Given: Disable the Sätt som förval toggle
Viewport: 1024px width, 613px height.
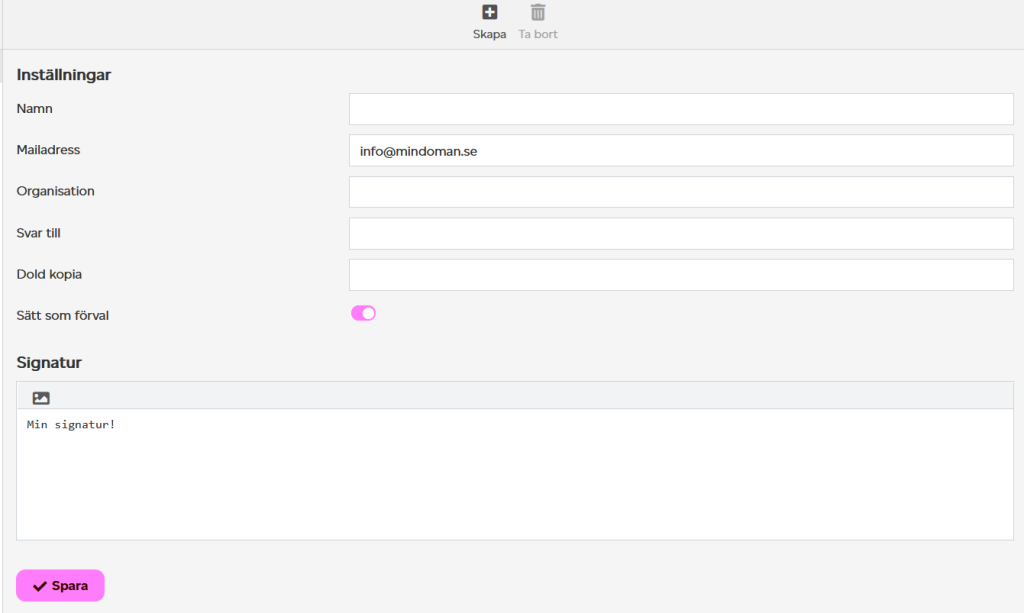Looking at the screenshot, I should 363,314.
